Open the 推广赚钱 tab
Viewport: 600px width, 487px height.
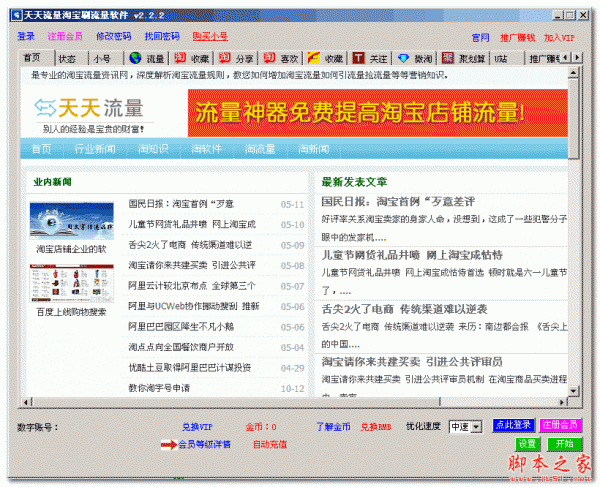pos(544,59)
